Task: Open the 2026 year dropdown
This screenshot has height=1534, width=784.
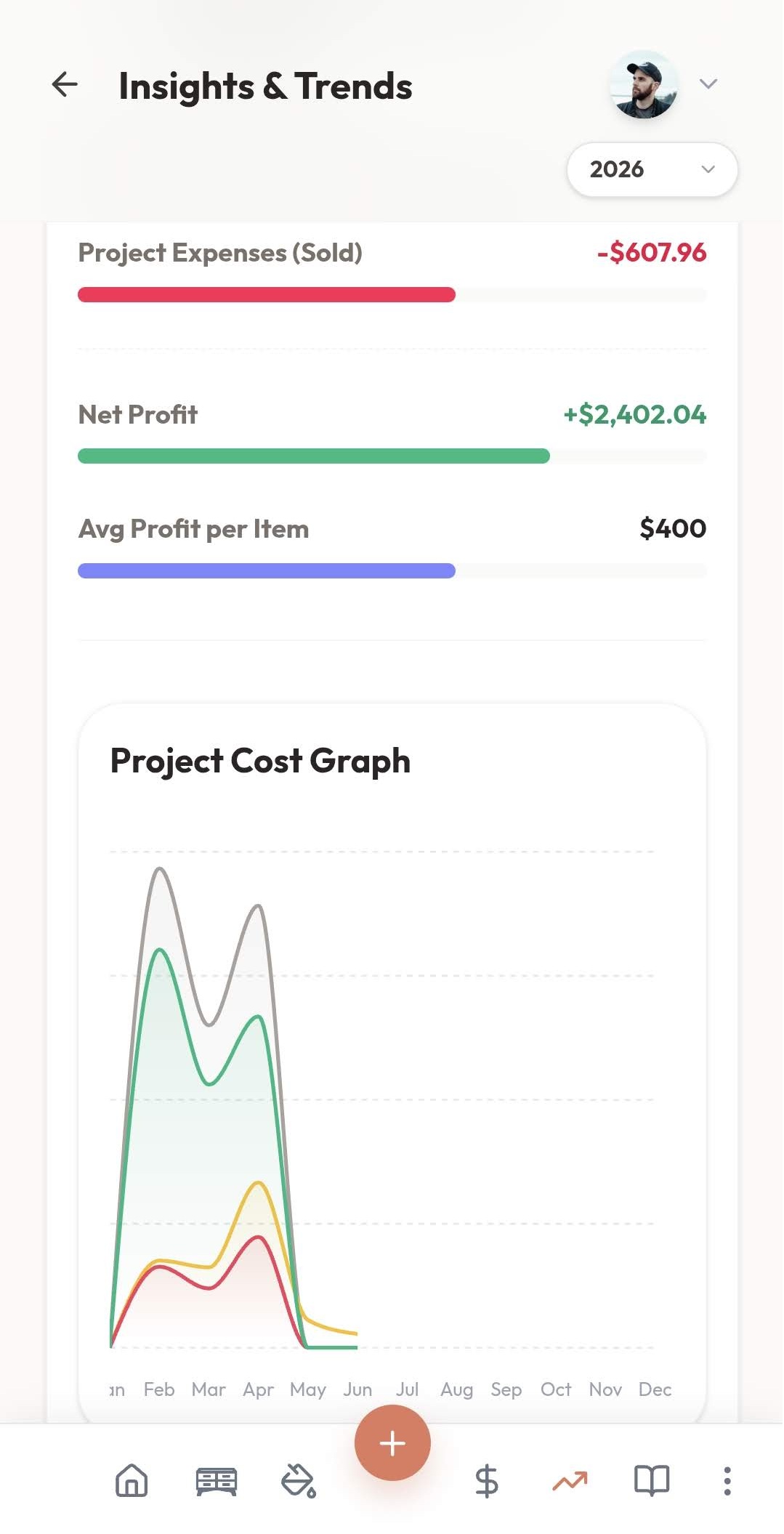Action: [x=652, y=169]
